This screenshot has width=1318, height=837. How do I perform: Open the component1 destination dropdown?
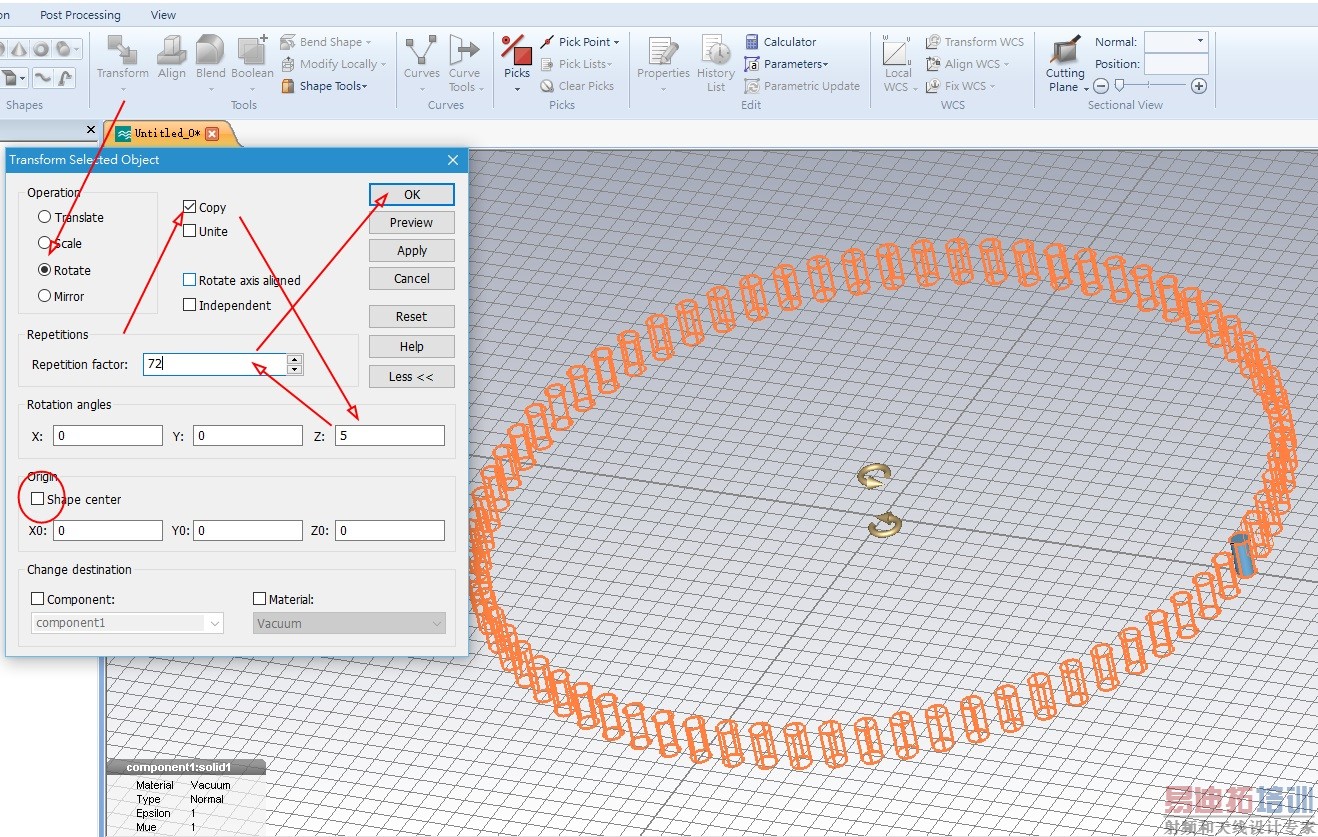click(x=127, y=623)
